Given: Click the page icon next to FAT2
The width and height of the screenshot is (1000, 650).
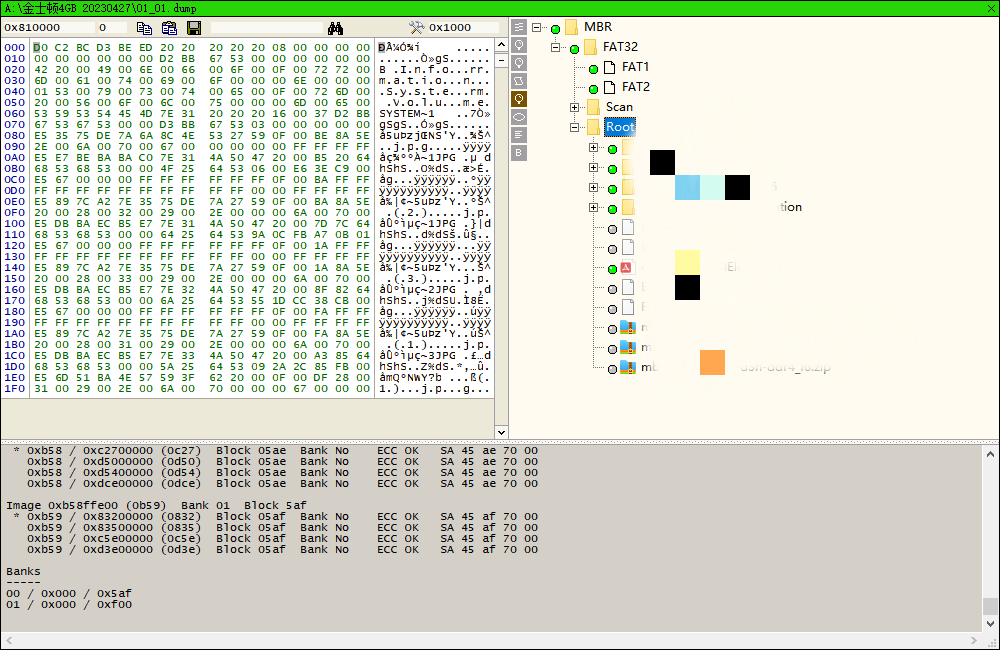Looking at the screenshot, I should coord(610,87).
